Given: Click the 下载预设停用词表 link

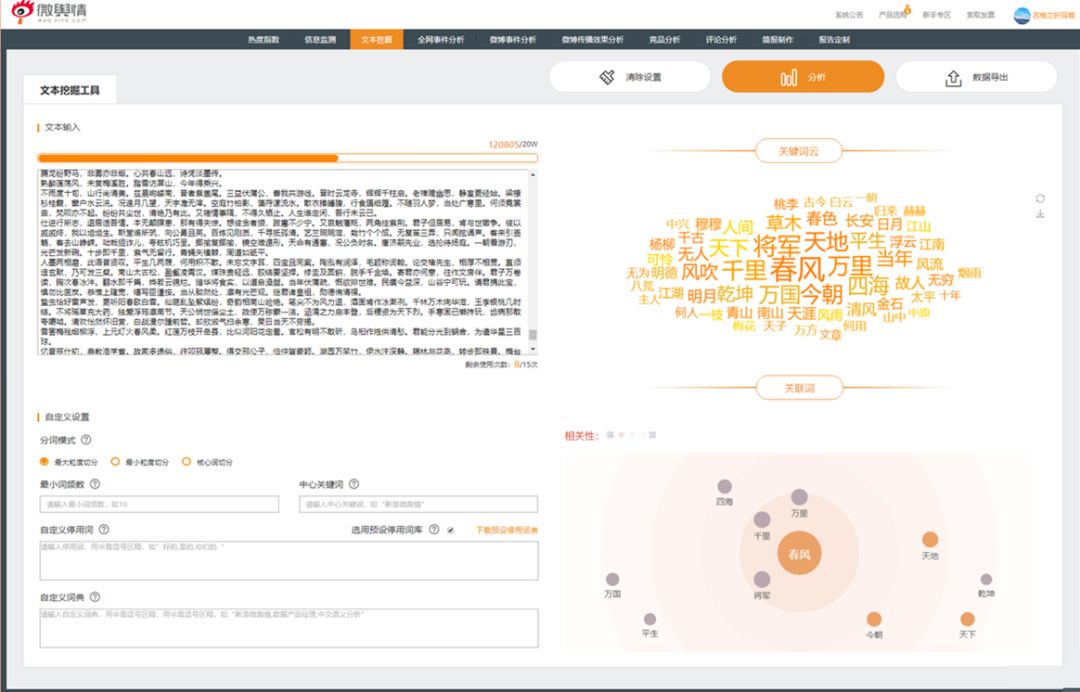Looking at the screenshot, I should pyautogui.click(x=506, y=530).
